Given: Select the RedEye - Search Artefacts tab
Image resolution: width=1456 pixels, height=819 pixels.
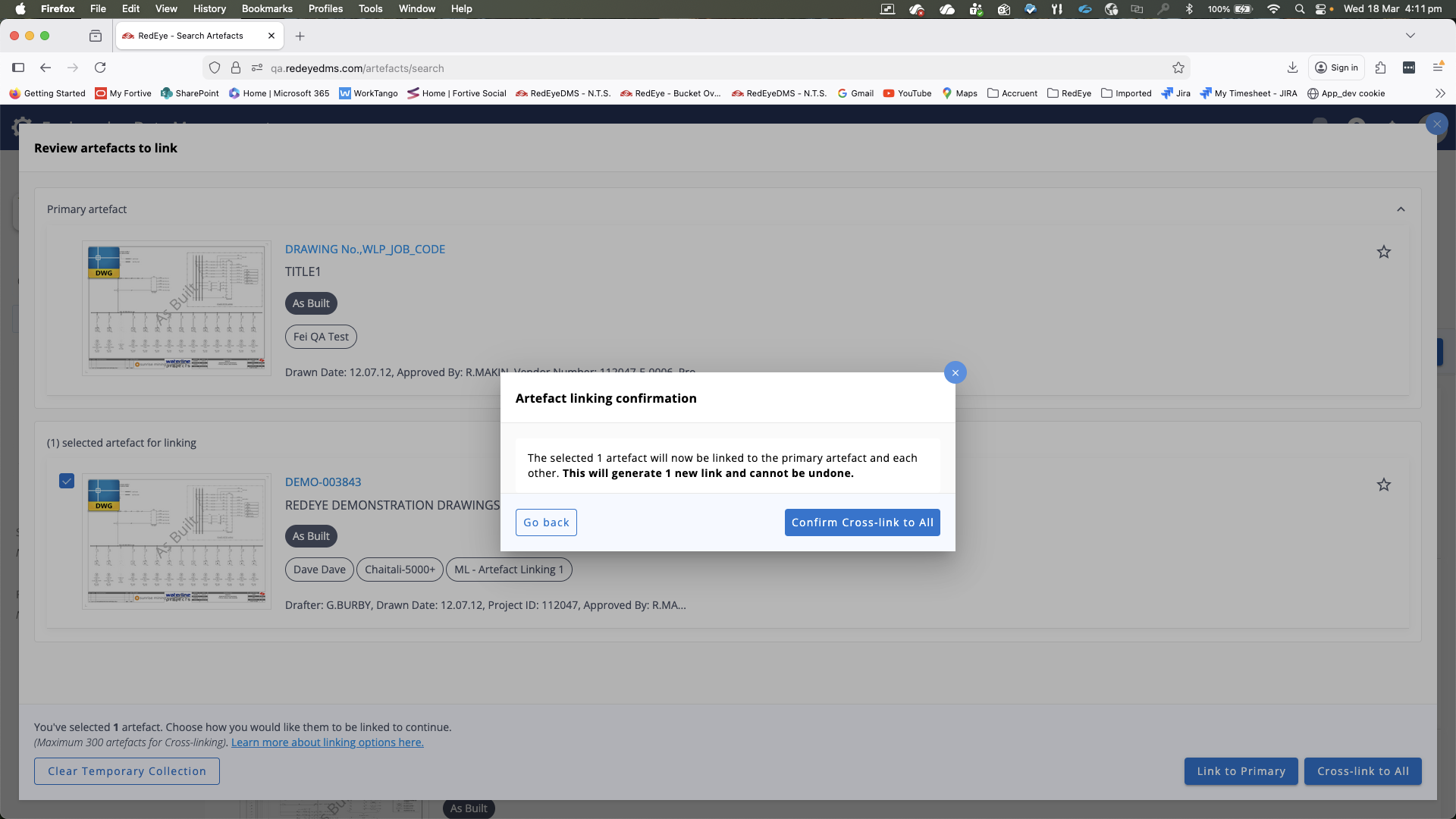Looking at the screenshot, I should point(191,36).
